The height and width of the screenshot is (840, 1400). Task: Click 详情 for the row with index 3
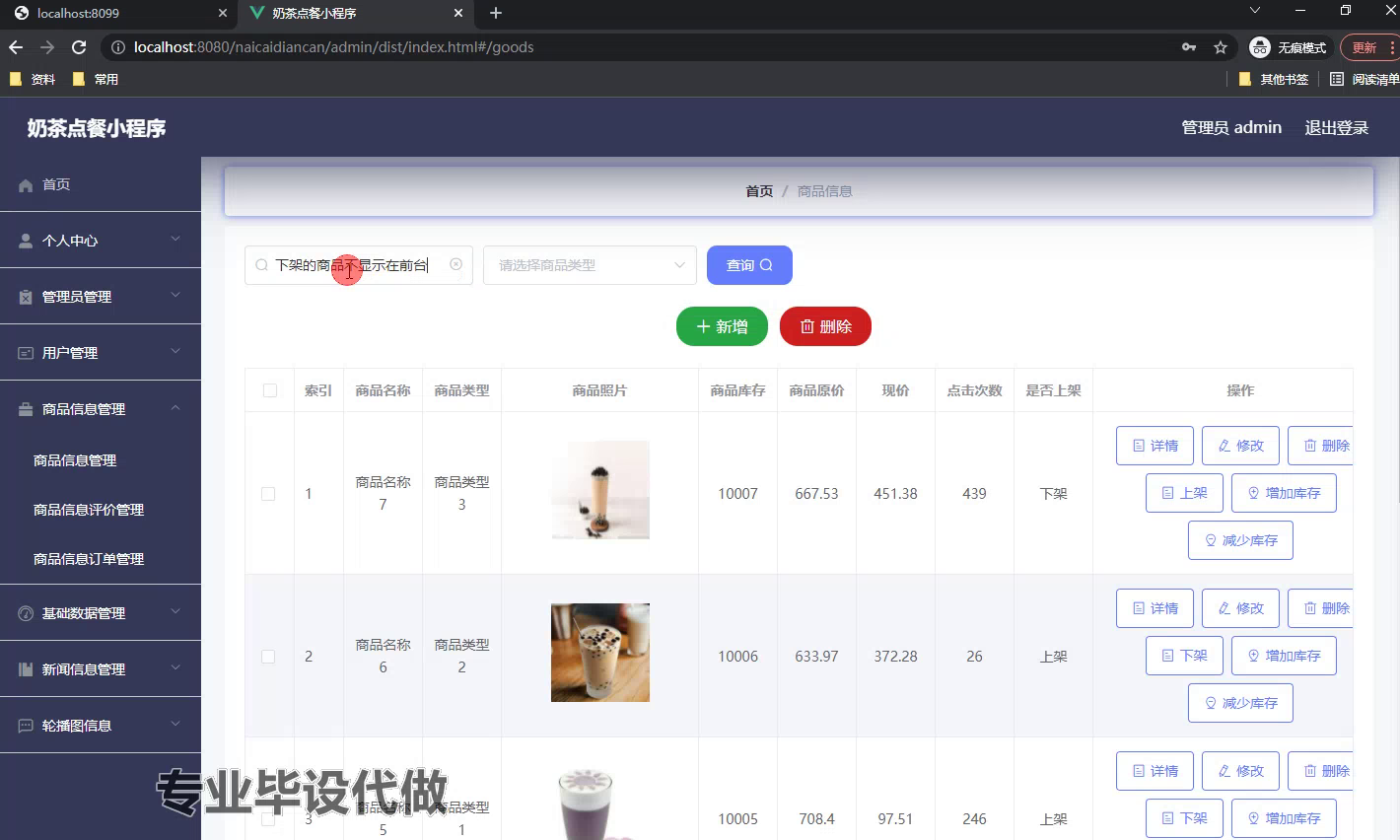(1155, 771)
